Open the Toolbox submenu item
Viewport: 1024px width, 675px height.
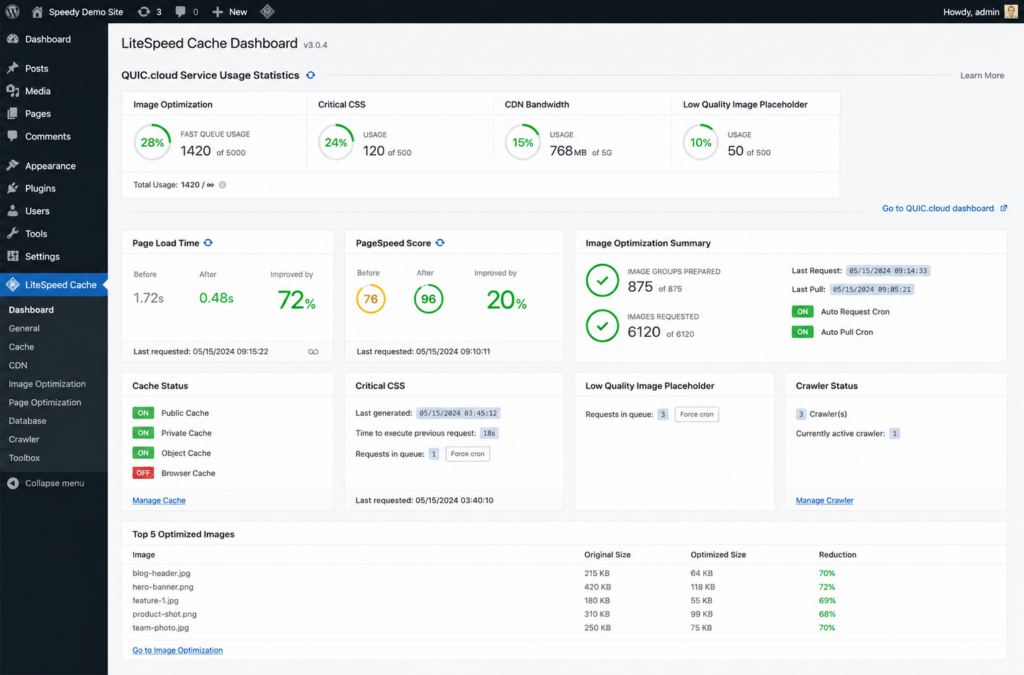click(24, 458)
